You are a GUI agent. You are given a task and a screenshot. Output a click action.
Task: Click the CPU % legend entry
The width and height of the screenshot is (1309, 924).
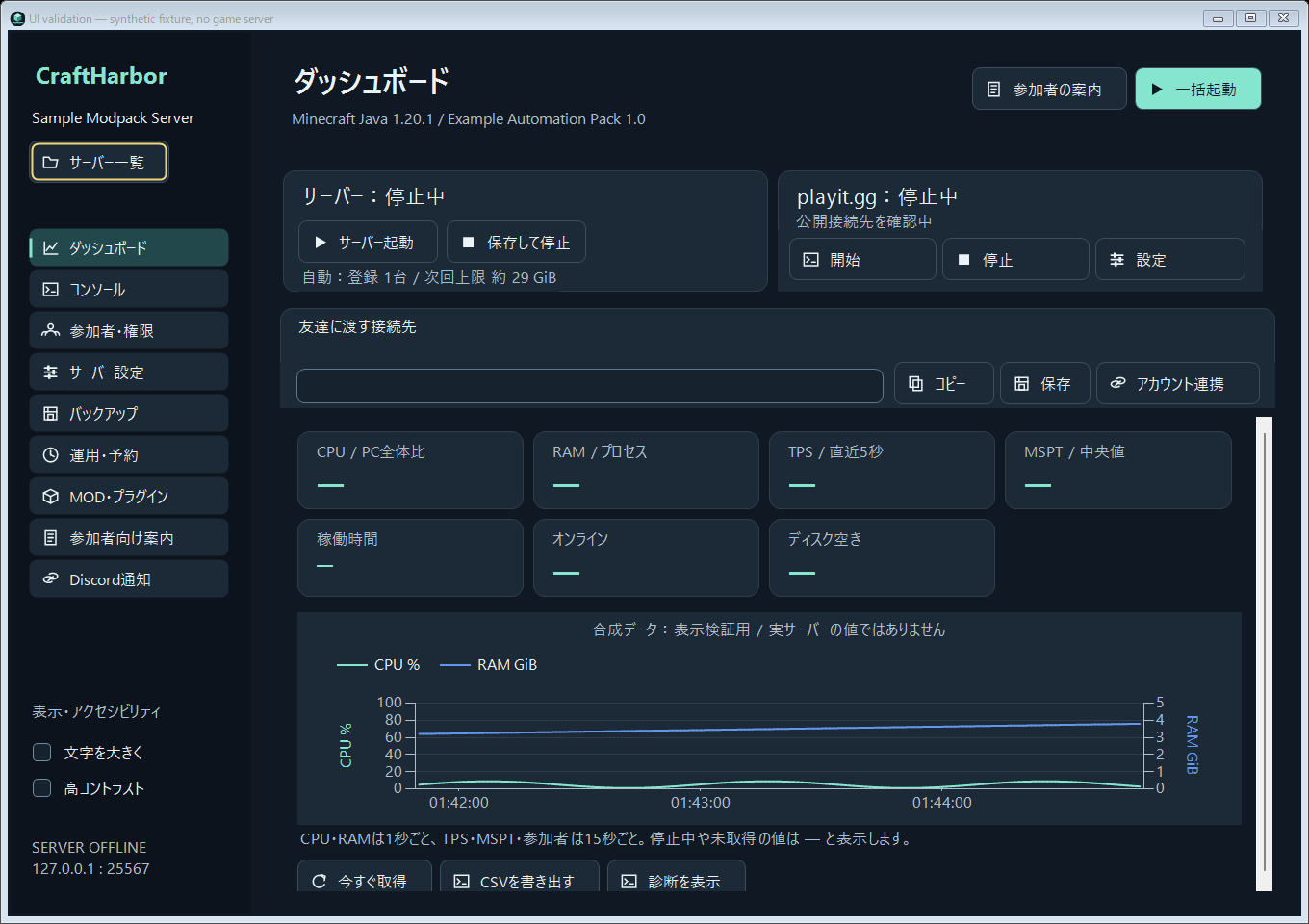pos(378,665)
